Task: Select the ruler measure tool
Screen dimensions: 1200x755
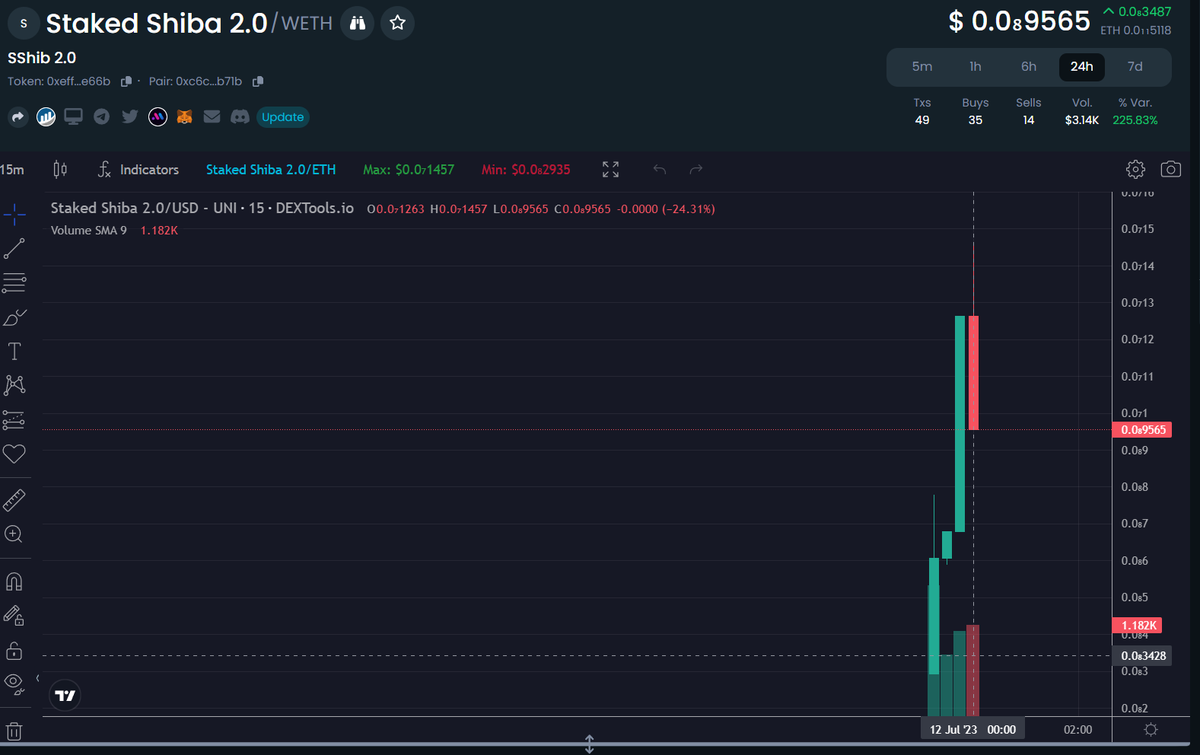Action: coord(14,500)
